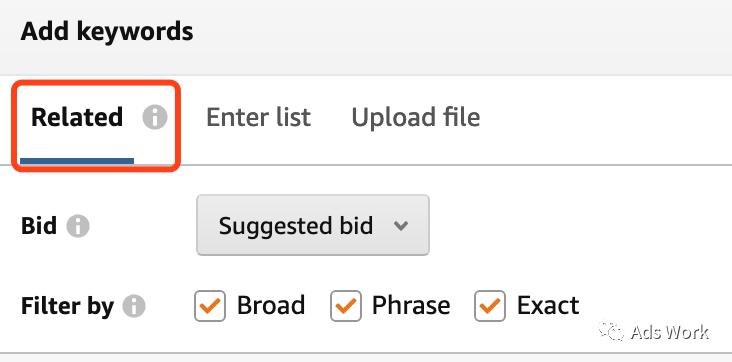Click the Exact label text
This screenshot has width=732, height=362.
548,305
